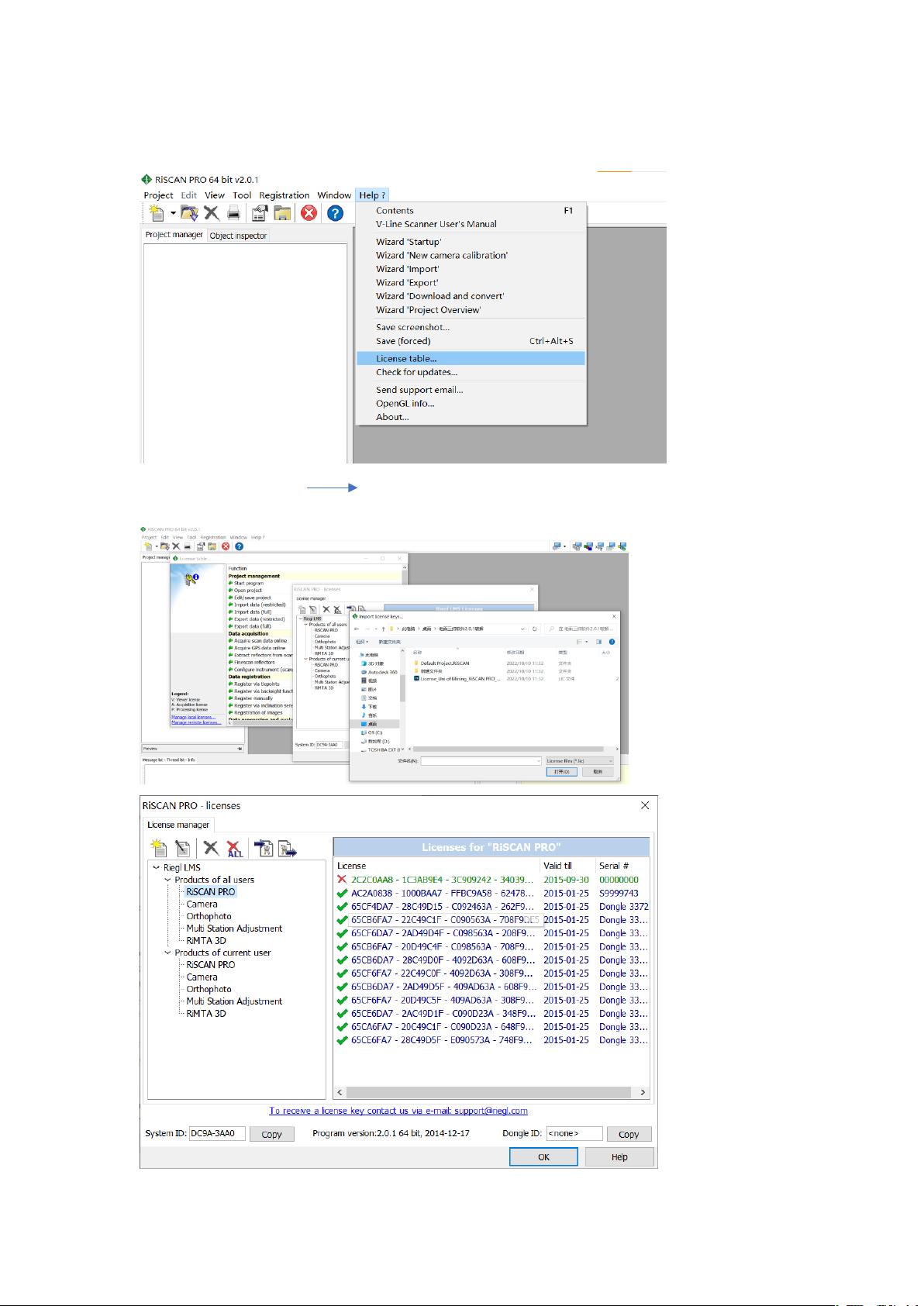Open the new project dropdown arrow
This screenshot has height=1306, width=924.
pos(173,213)
